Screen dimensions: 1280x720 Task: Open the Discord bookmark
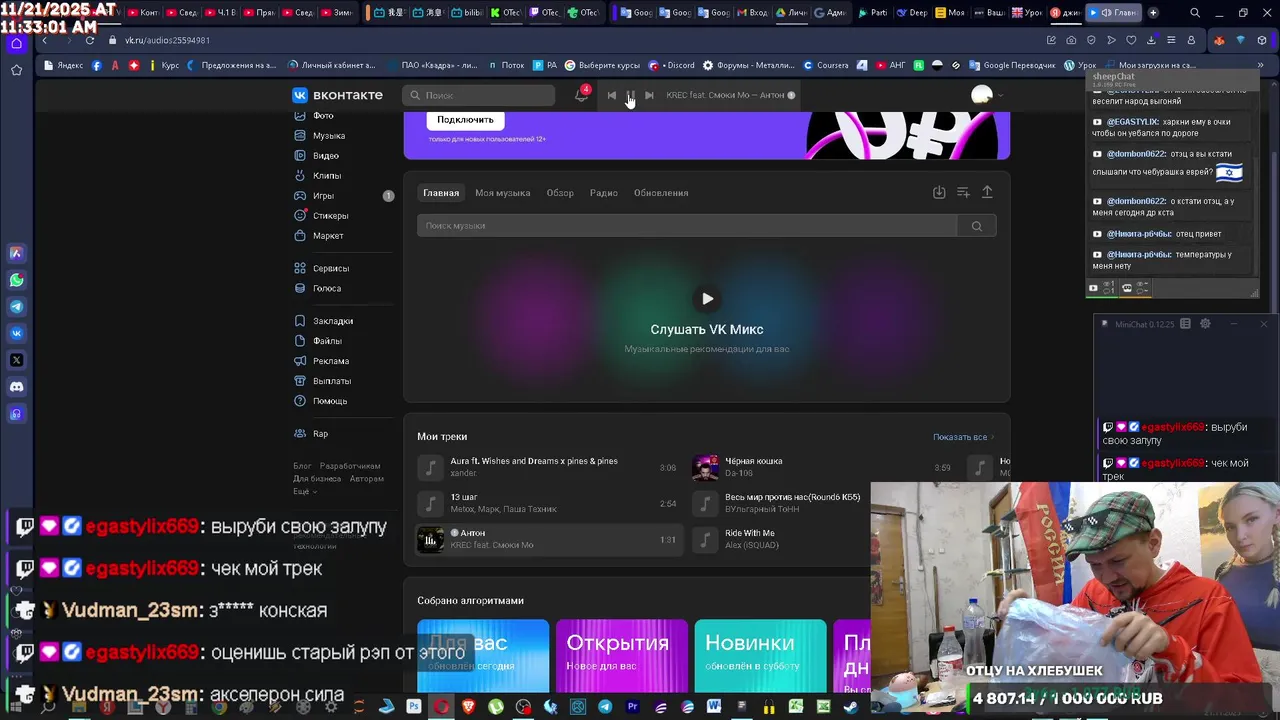(x=672, y=65)
